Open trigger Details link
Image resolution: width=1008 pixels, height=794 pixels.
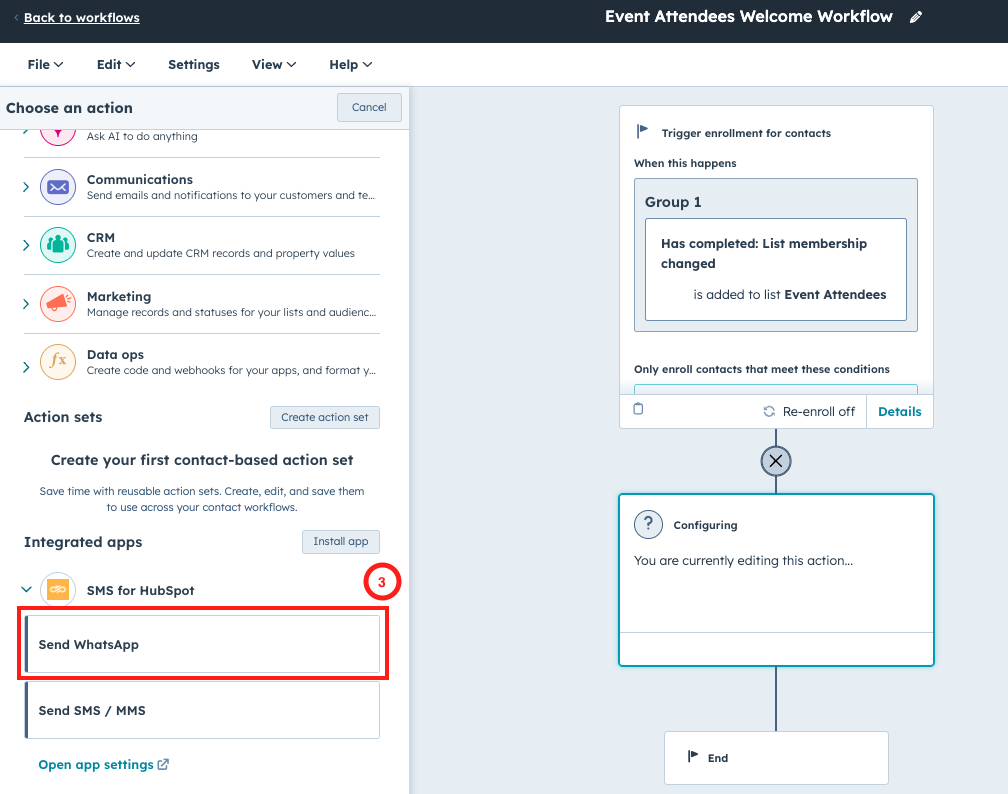[899, 411]
